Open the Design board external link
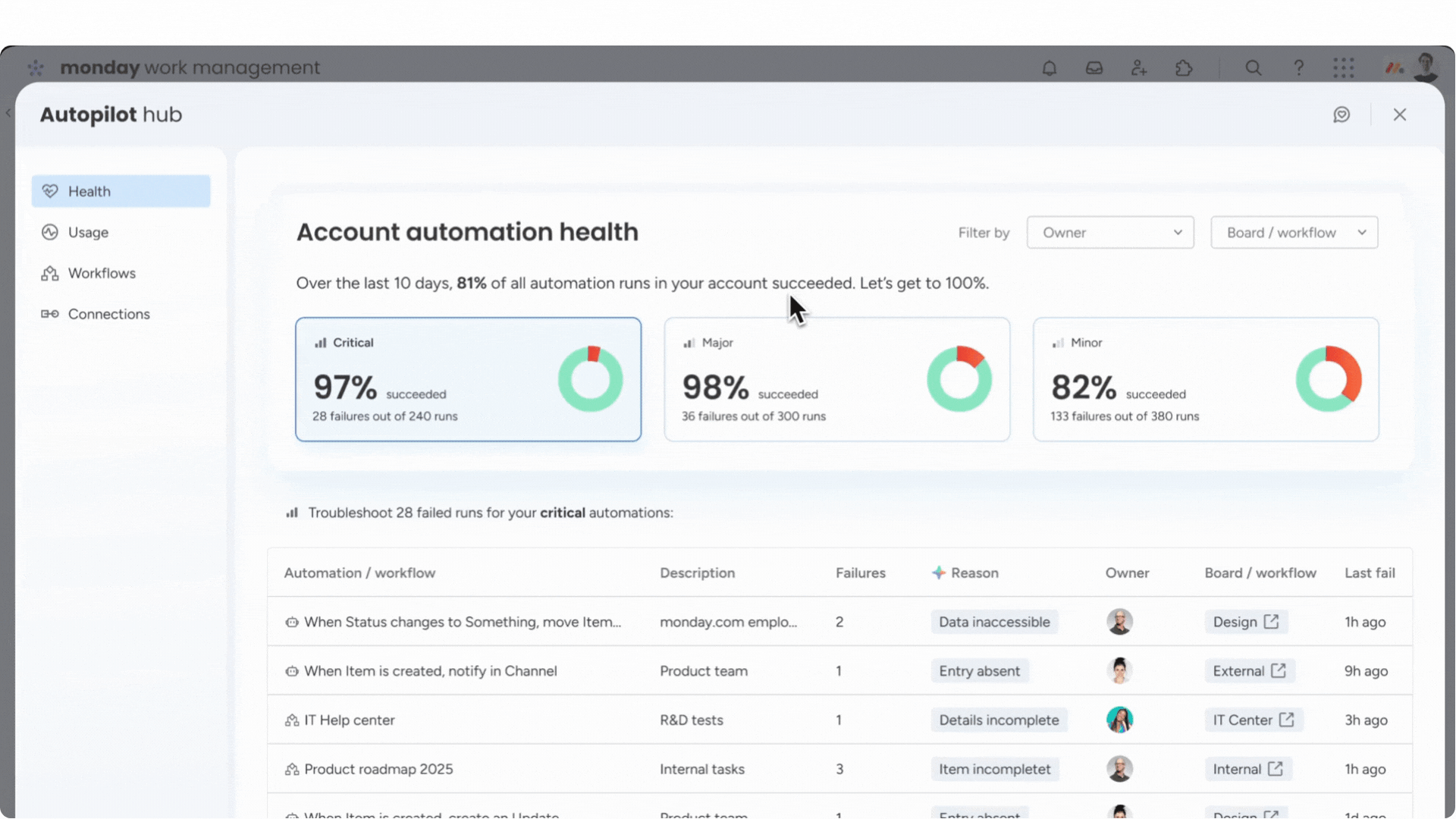This screenshot has width=1456, height=819. 1246,621
